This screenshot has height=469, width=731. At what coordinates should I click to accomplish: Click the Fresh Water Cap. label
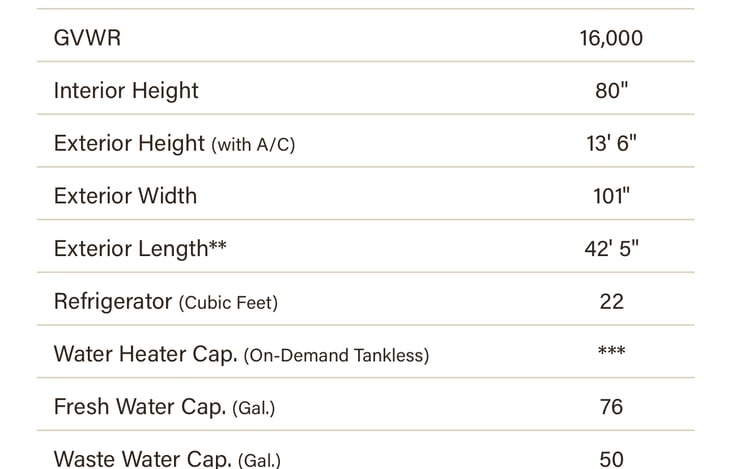click(140, 407)
